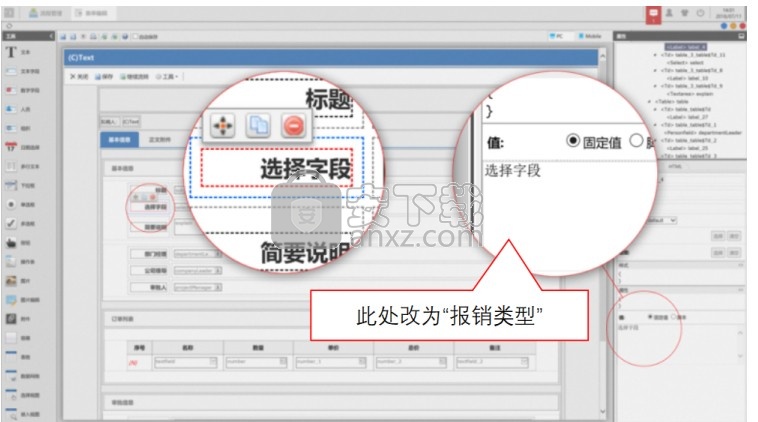
Task: Select the <Personfield> departmentLeader tree item
Action: [x=703, y=132]
